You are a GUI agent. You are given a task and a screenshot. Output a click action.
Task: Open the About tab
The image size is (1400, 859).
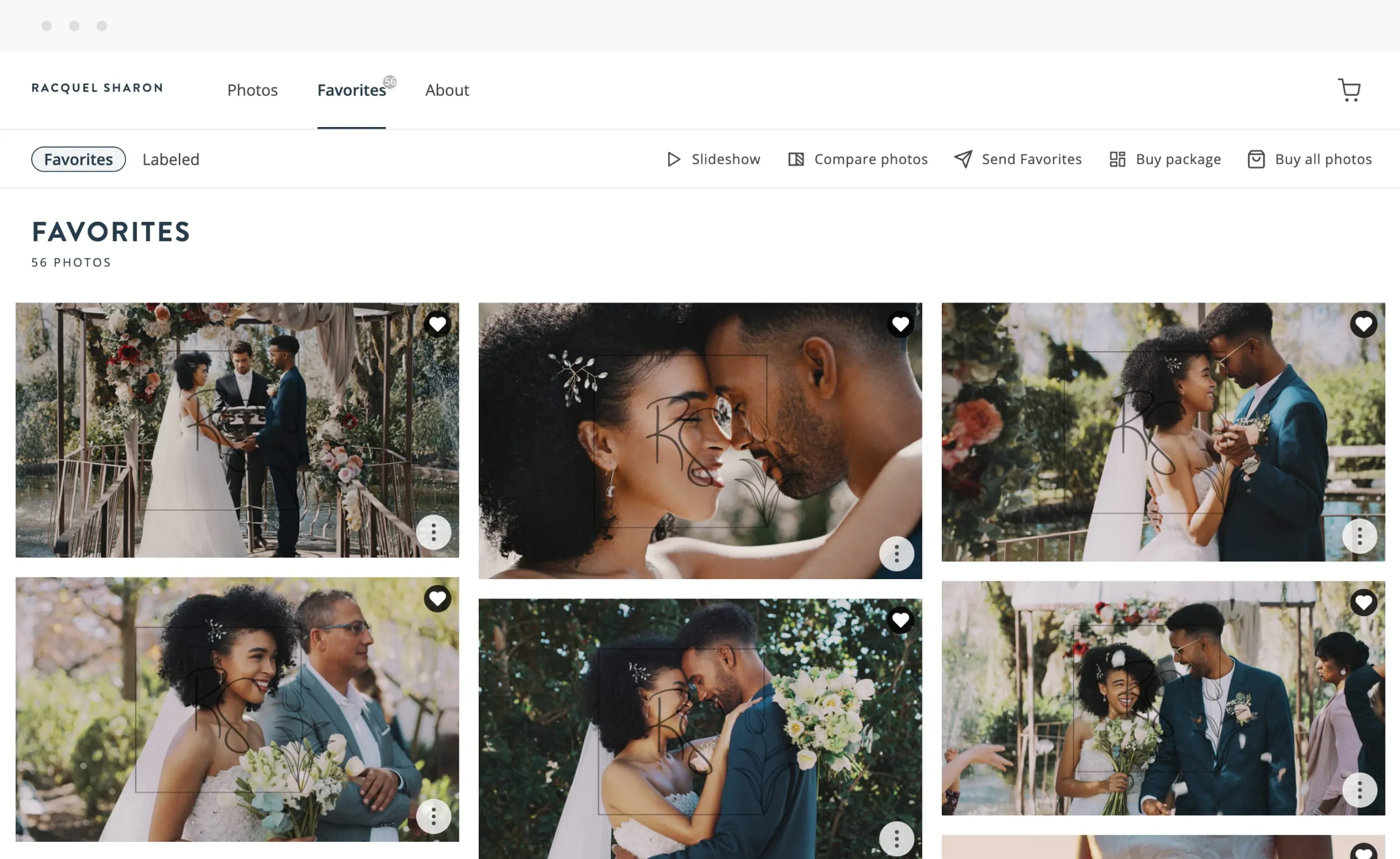click(447, 90)
